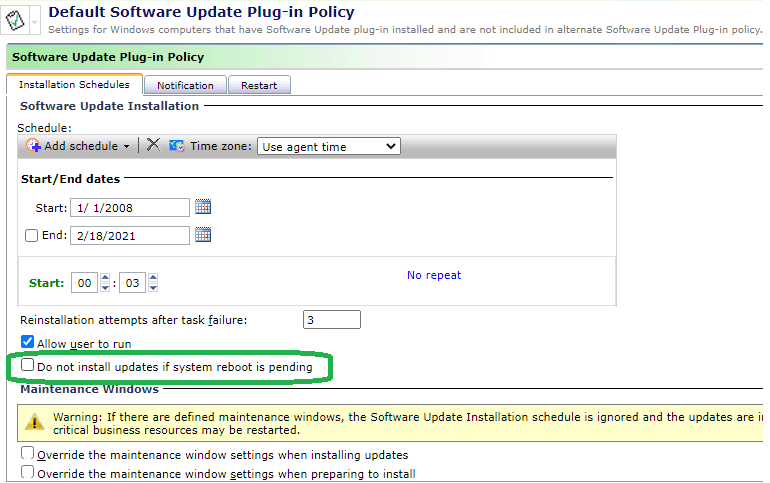Viewport: 770px width, 483px height.
Task: Check Do not install updates if reboot pending
Action: 28,367
